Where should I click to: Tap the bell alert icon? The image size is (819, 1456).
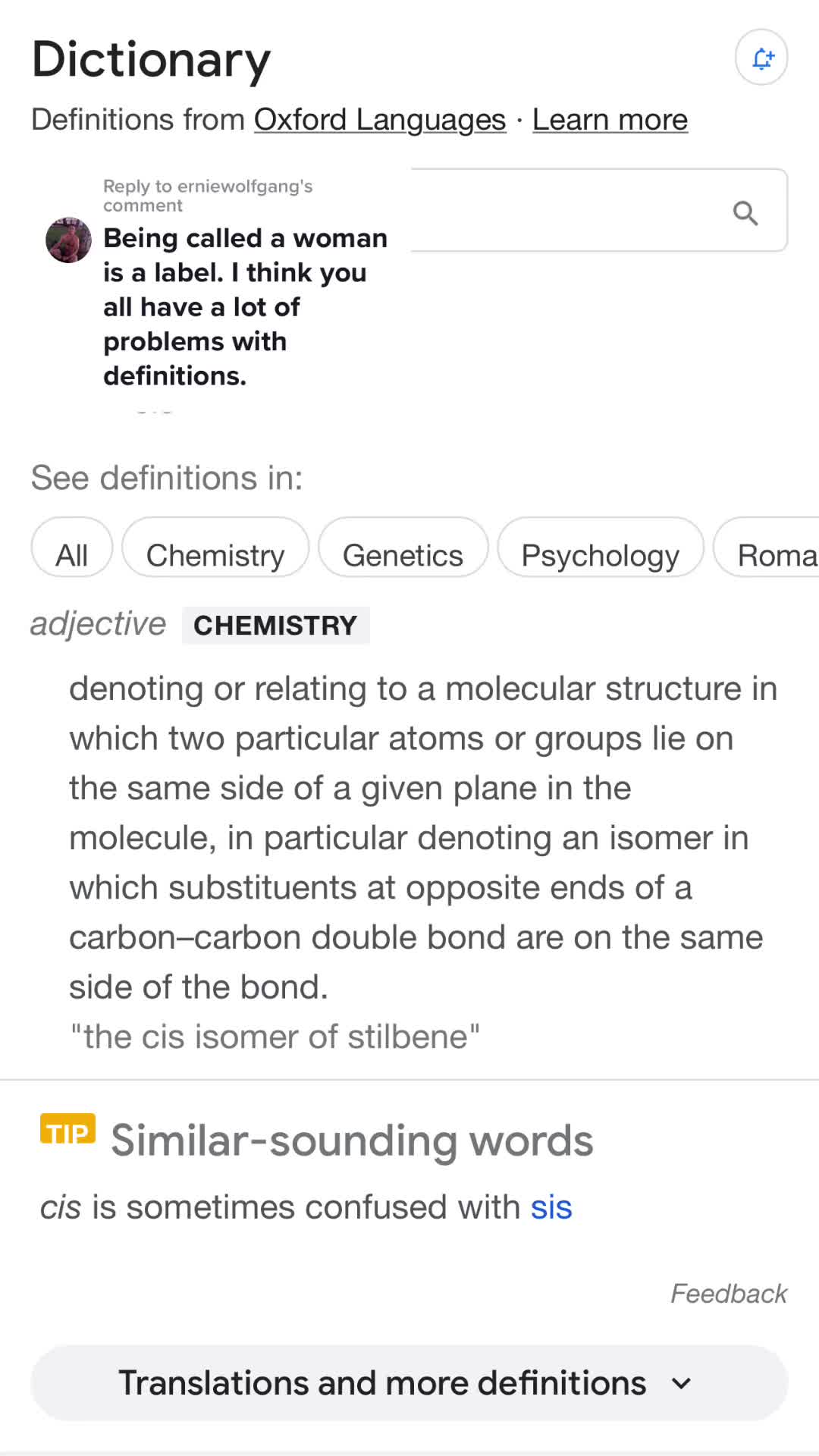click(761, 58)
